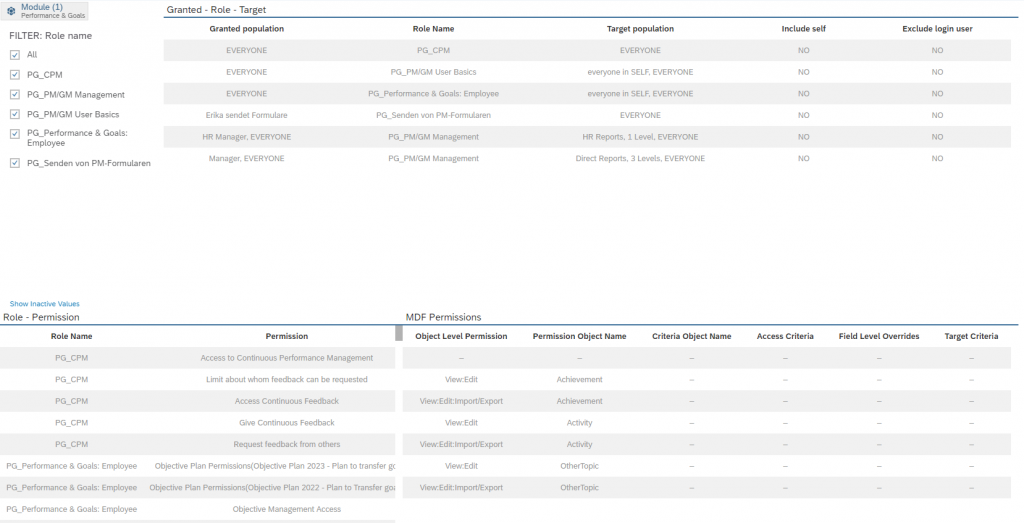Select the Manager, EVERYONE granted population cell
The image size is (1024, 523).
click(x=246, y=158)
